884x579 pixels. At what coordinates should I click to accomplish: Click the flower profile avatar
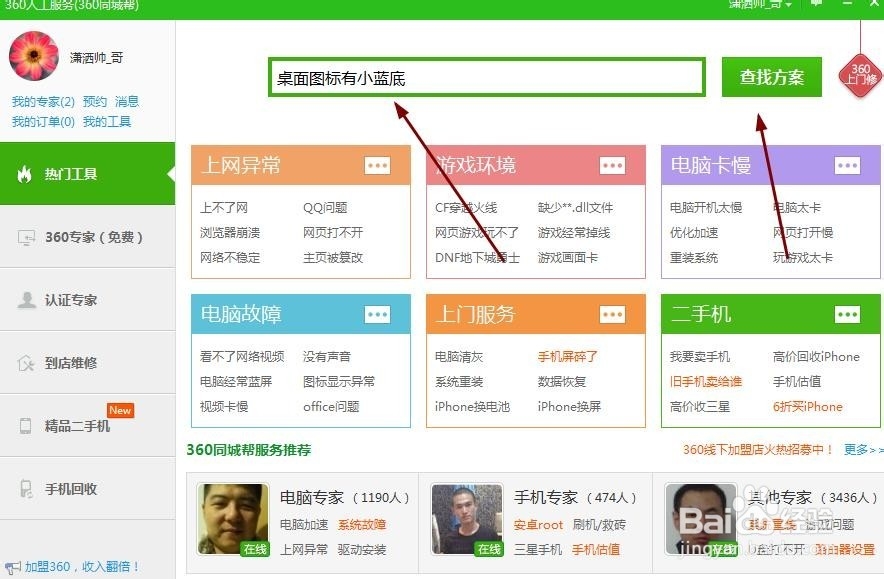coord(34,56)
